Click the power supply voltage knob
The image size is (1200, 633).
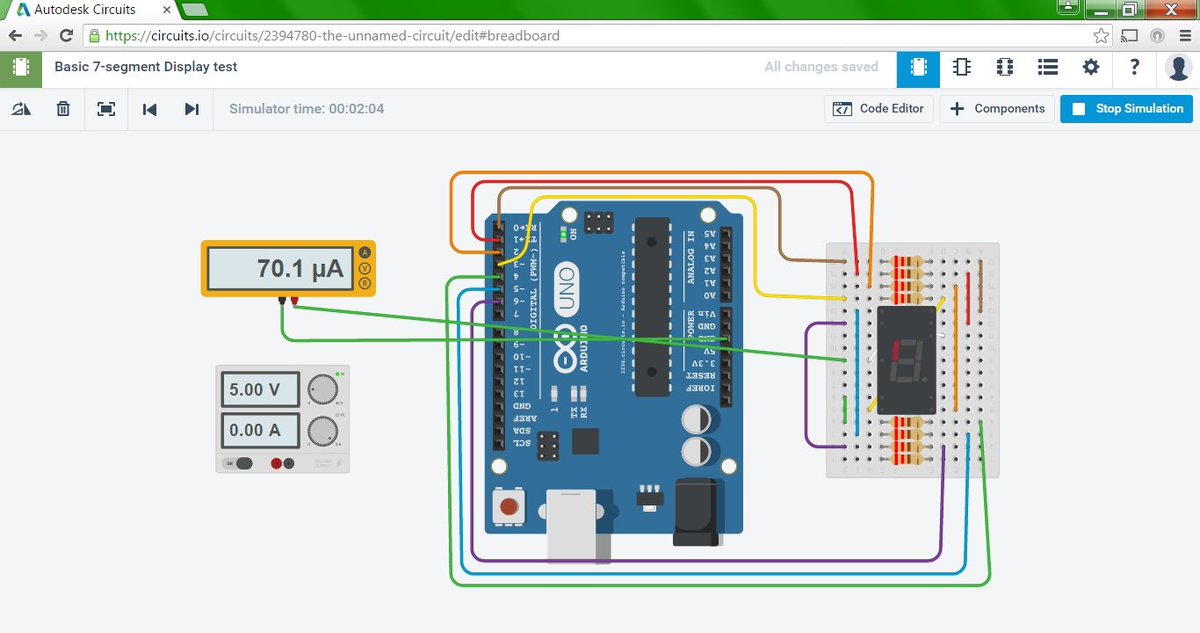click(322, 389)
